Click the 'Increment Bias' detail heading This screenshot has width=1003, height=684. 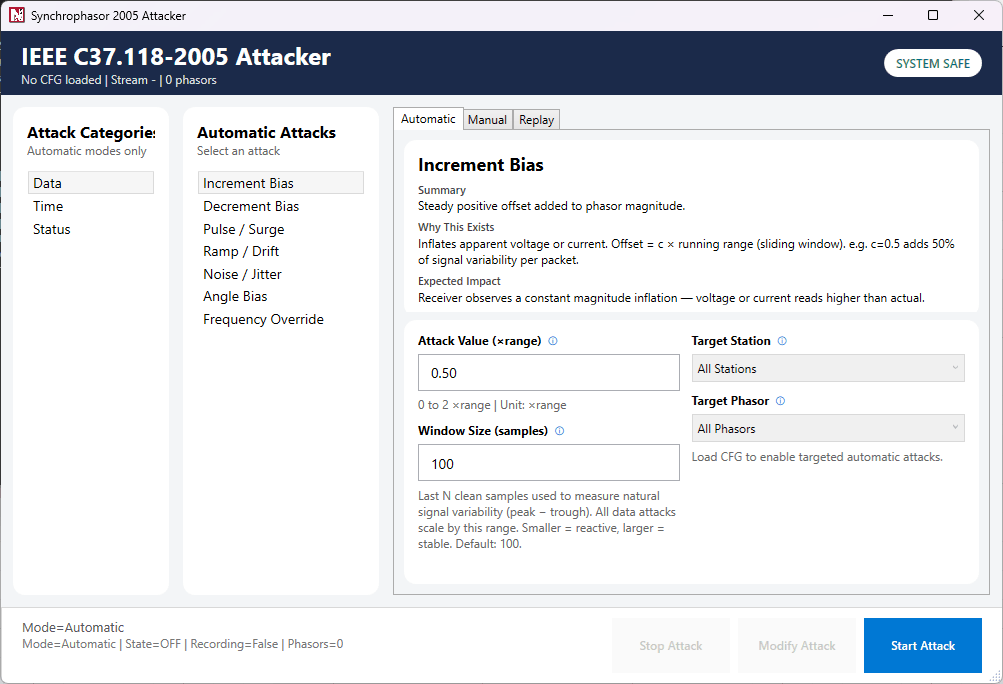coord(480,165)
